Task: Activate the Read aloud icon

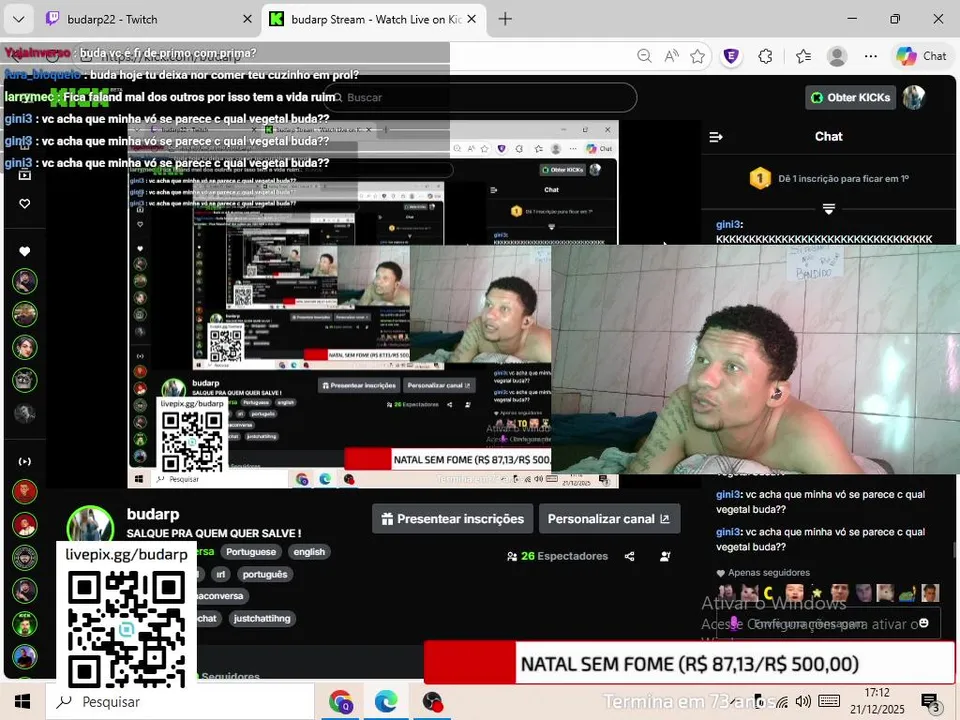Action: coord(671,56)
